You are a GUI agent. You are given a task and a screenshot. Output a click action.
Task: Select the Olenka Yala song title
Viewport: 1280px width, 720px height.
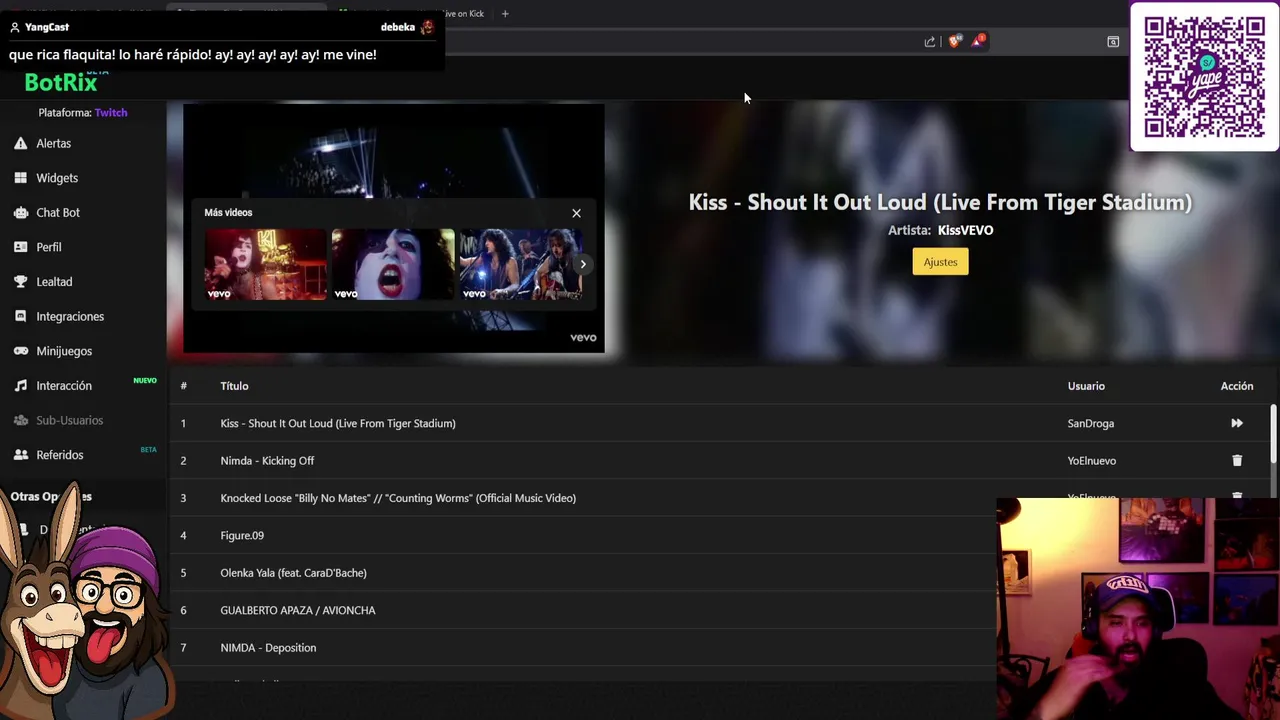293,573
